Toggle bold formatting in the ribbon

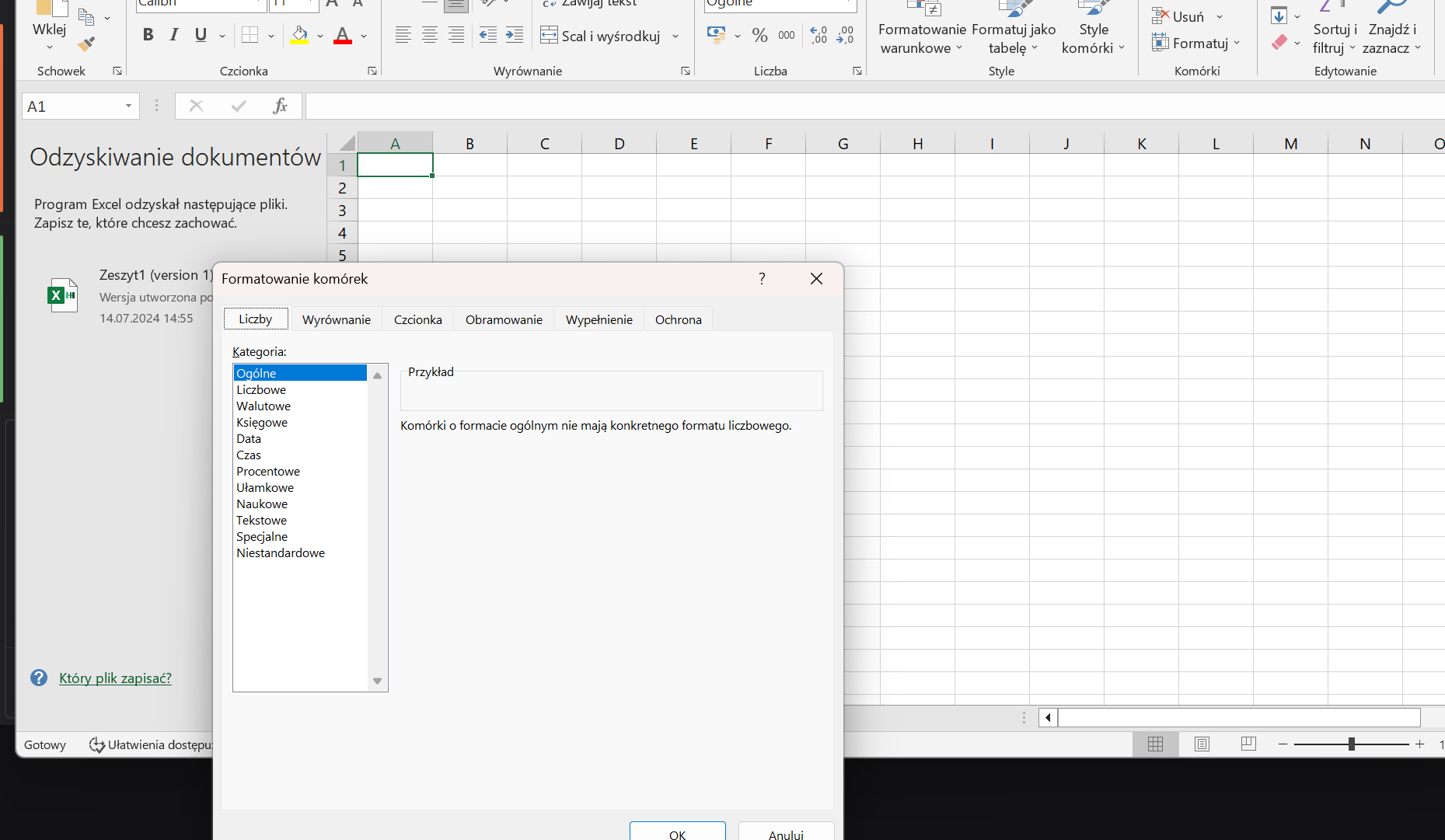click(x=148, y=35)
